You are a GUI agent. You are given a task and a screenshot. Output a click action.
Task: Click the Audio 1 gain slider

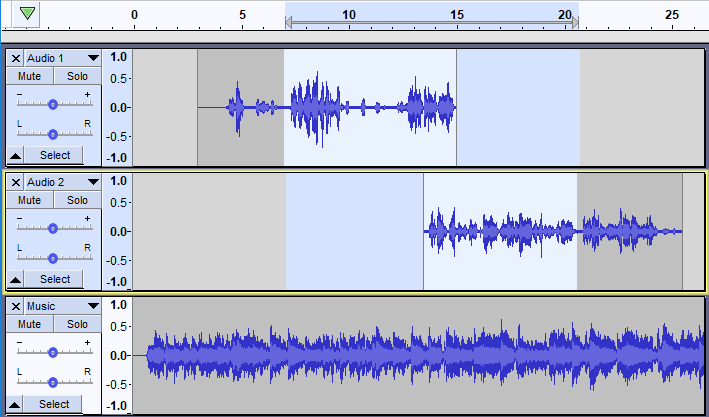(x=53, y=103)
